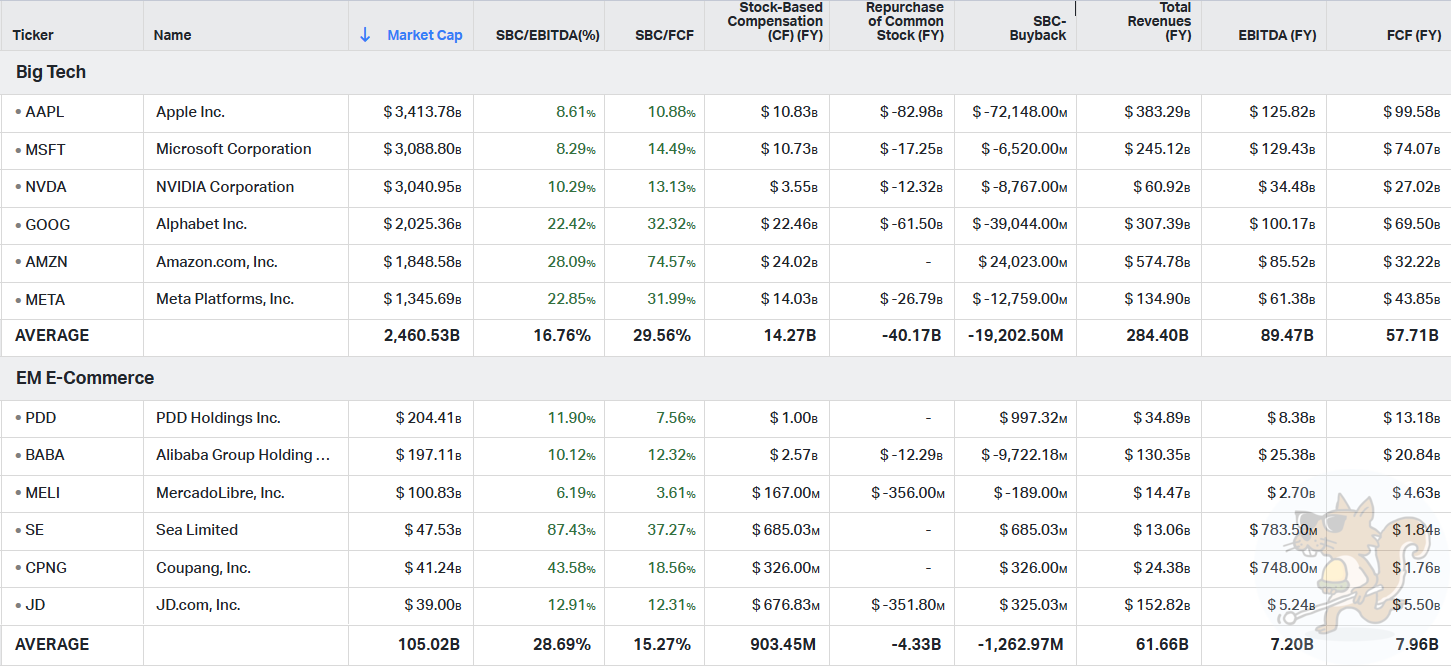
Task: Select the Amazon.com, Inc. name cell
Action: pyautogui.click(x=217, y=262)
